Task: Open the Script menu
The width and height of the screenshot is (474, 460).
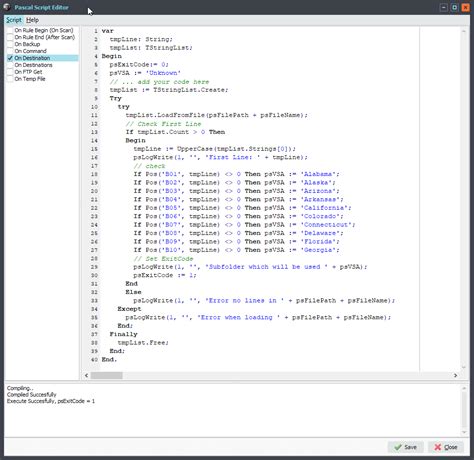Action: tap(14, 20)
